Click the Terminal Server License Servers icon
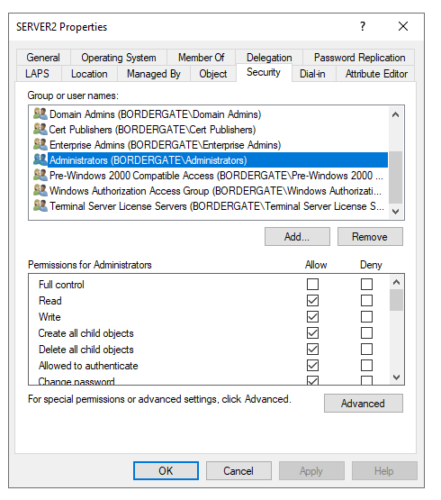 click(x=40, y=206)
